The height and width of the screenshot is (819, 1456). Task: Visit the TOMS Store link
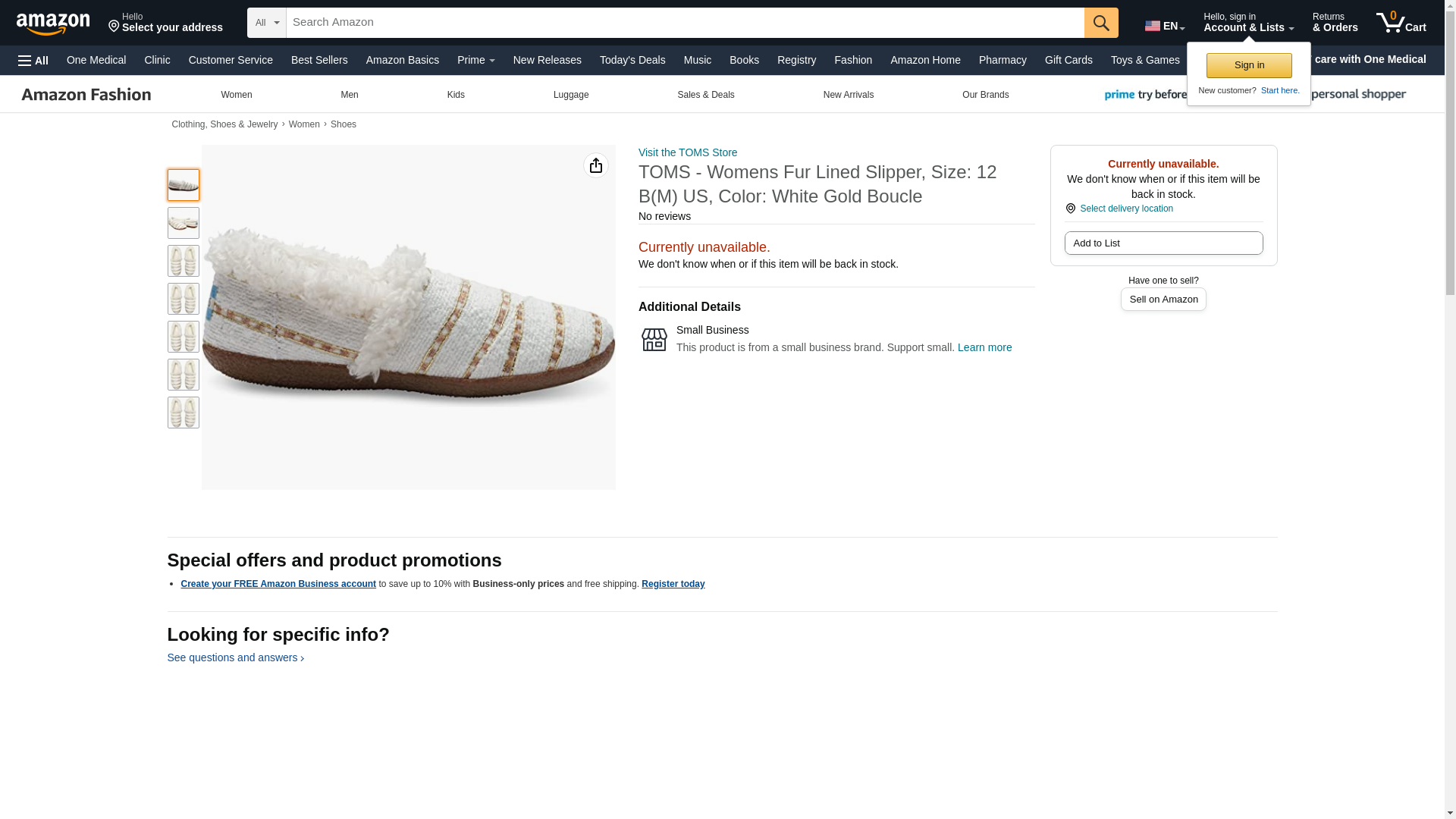pos(687,152)
